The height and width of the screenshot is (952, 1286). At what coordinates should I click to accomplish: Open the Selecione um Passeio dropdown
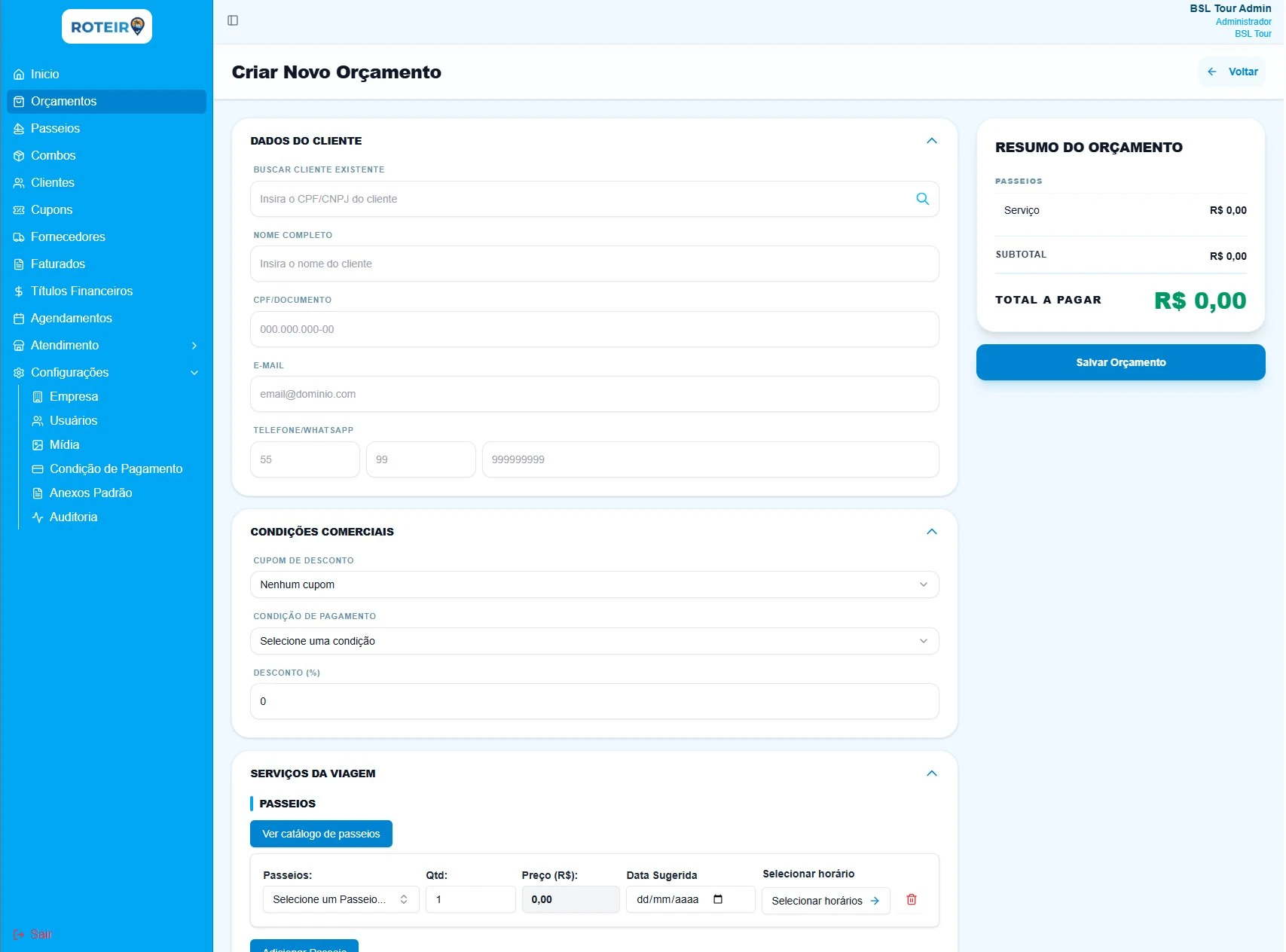pyautogui.click(x=341, y=899)
